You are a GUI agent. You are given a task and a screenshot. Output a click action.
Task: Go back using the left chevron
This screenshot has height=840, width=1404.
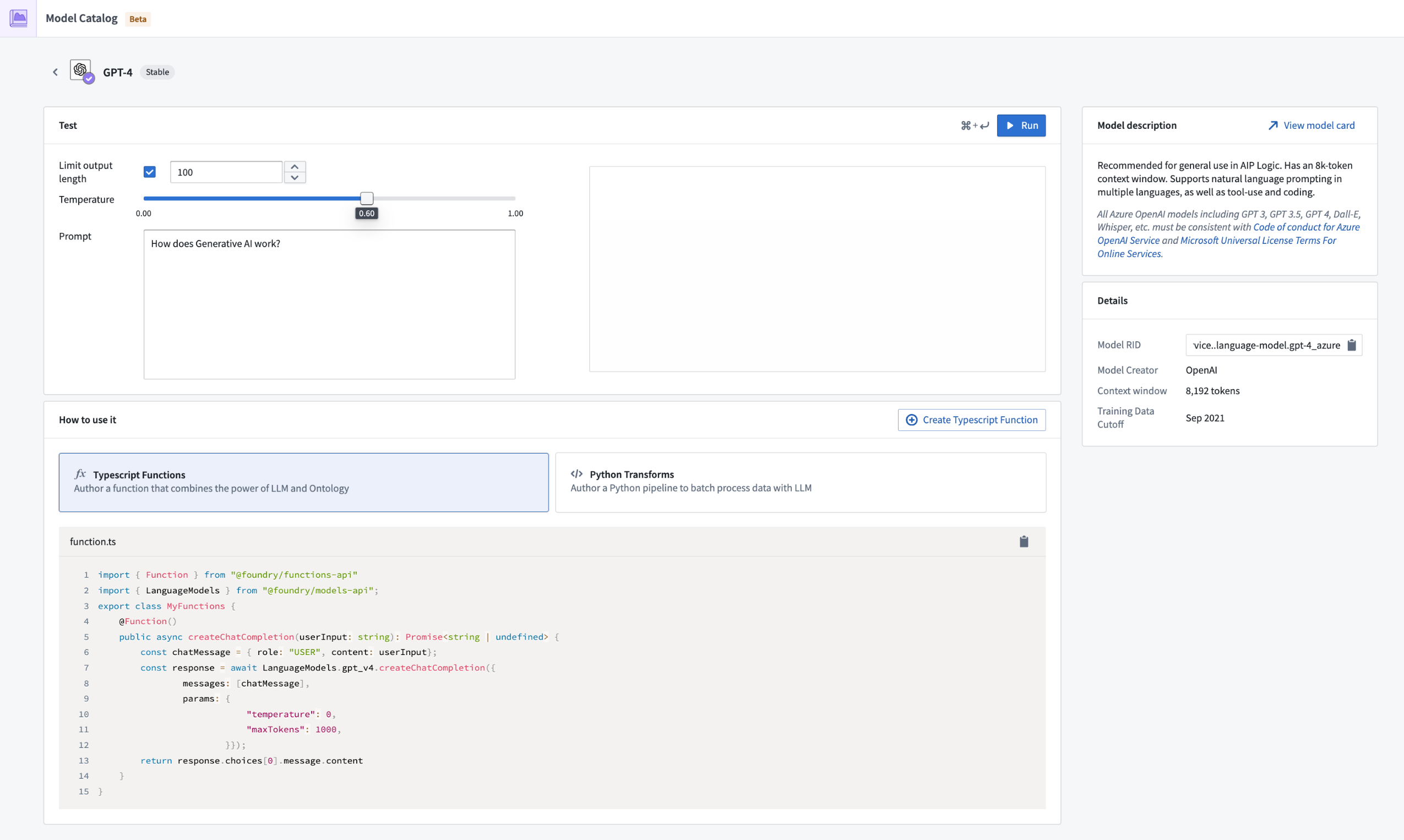pos(56,72)
